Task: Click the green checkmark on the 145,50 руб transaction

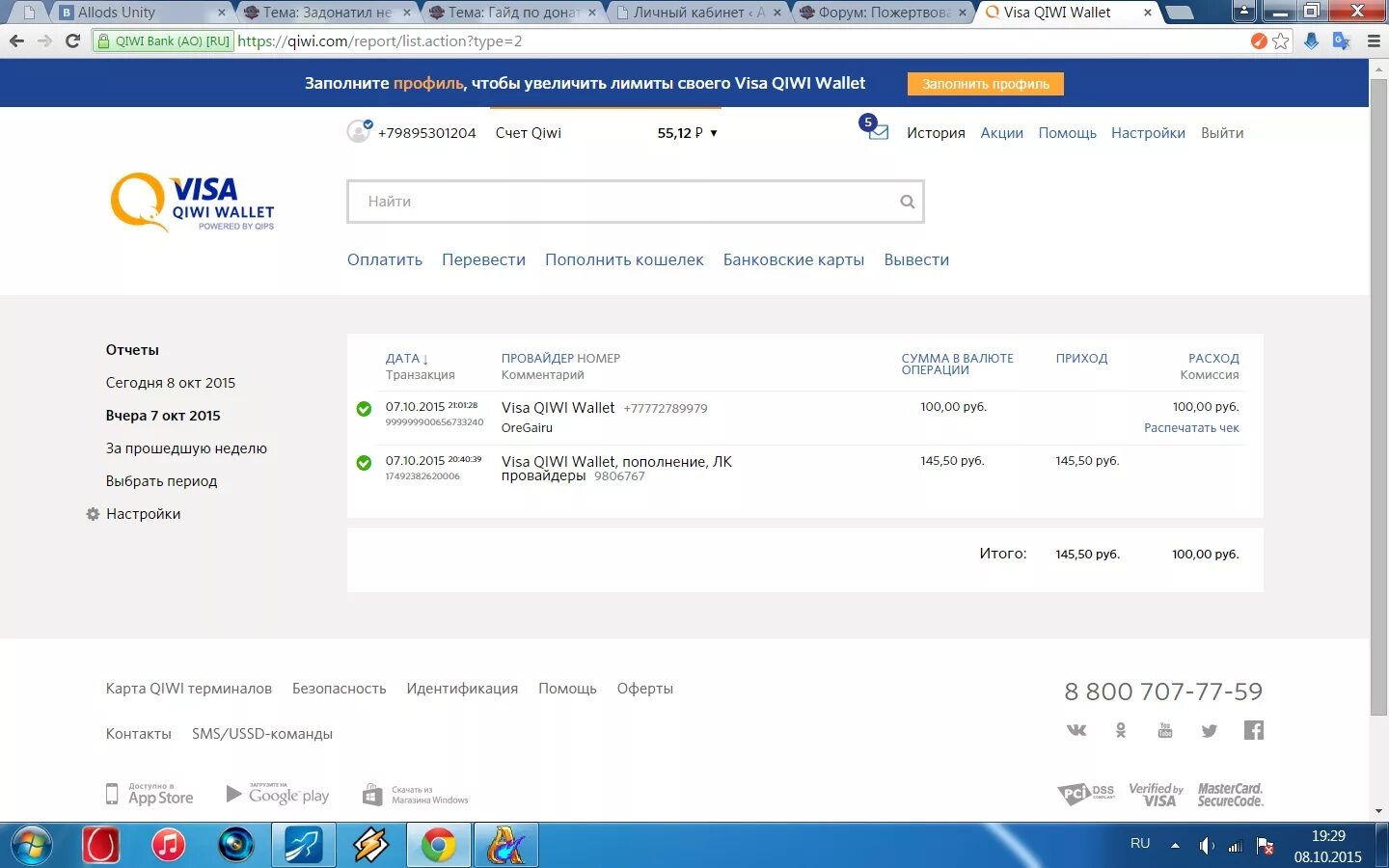Action: 364,463
